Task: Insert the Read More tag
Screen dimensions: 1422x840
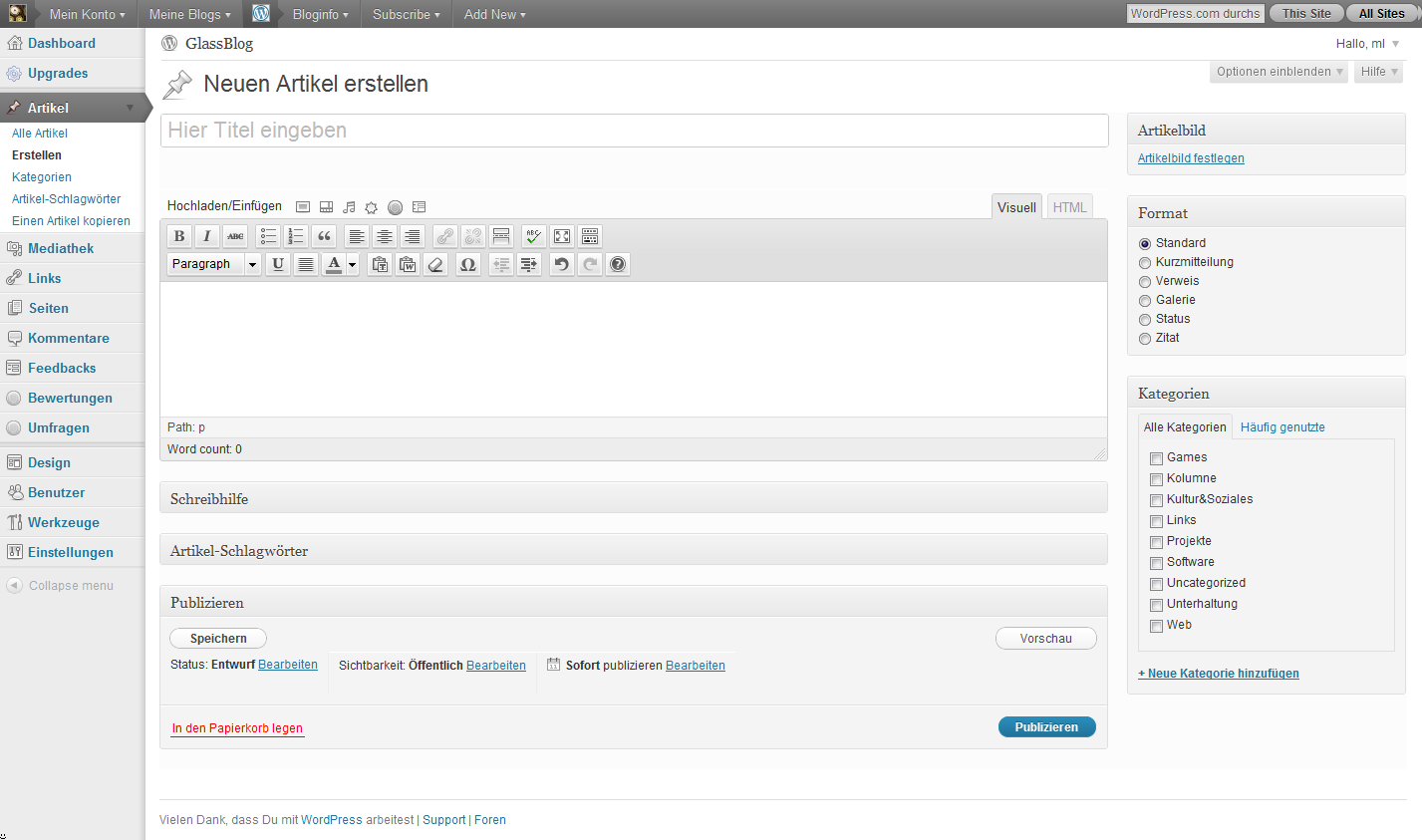Action: coord(501,236)
